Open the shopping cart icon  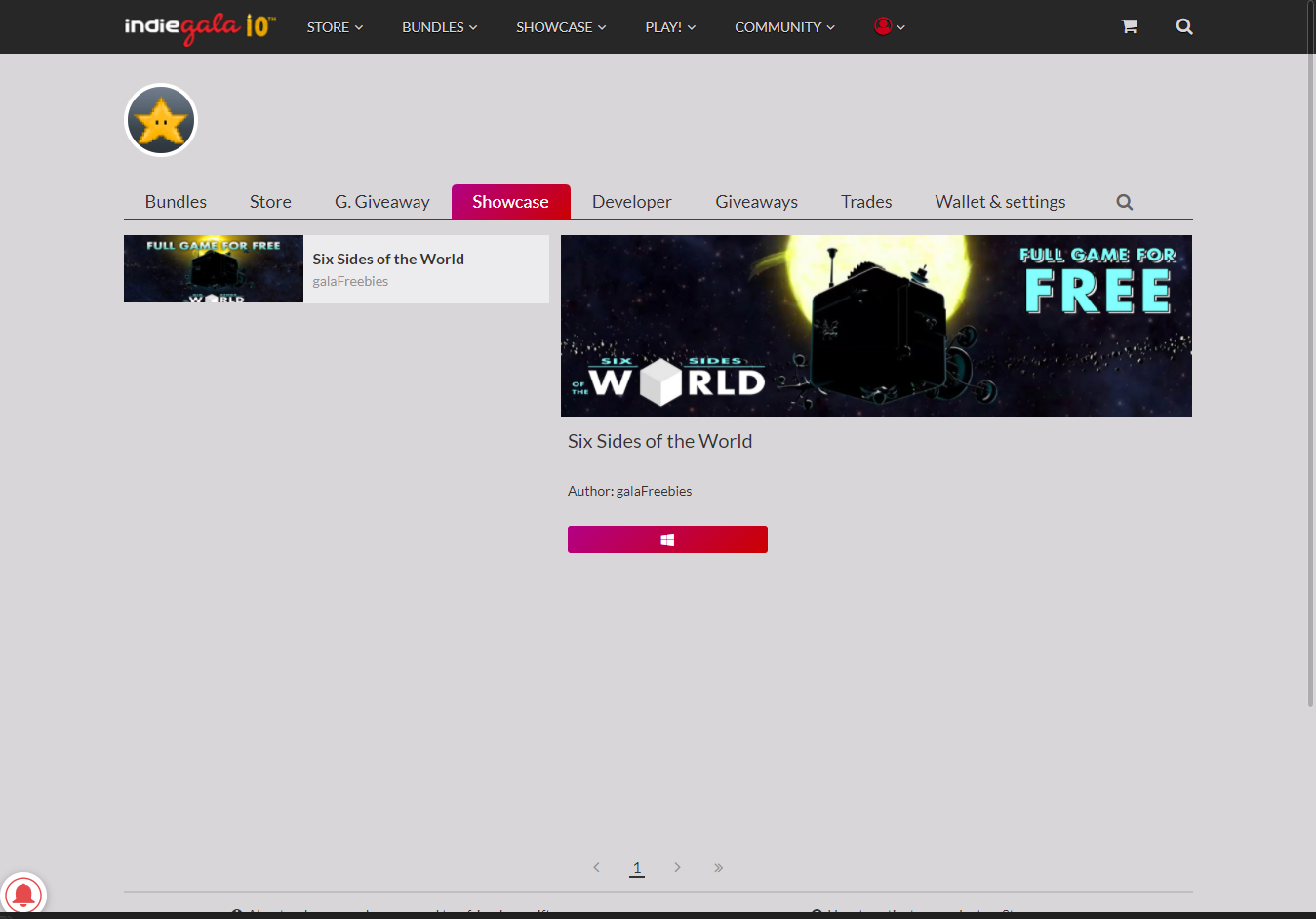(x=1129, y=26)
